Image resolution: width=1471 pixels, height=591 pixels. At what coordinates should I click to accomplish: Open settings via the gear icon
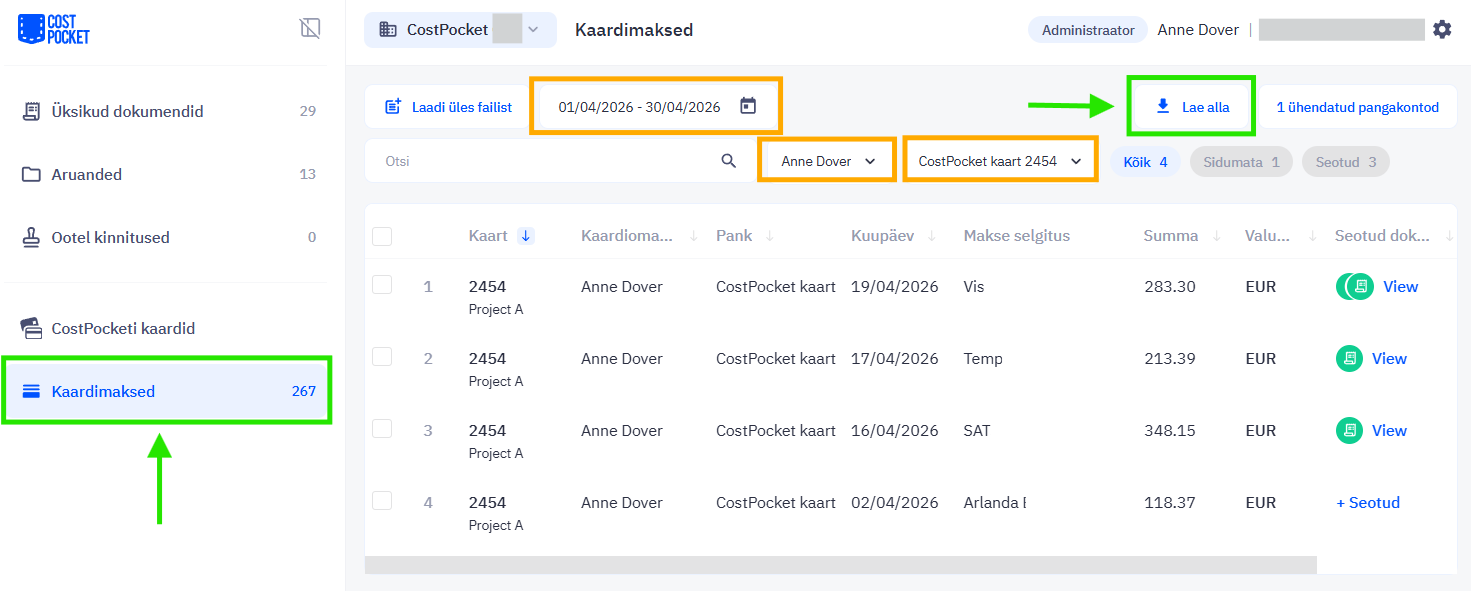(1441, 30)
